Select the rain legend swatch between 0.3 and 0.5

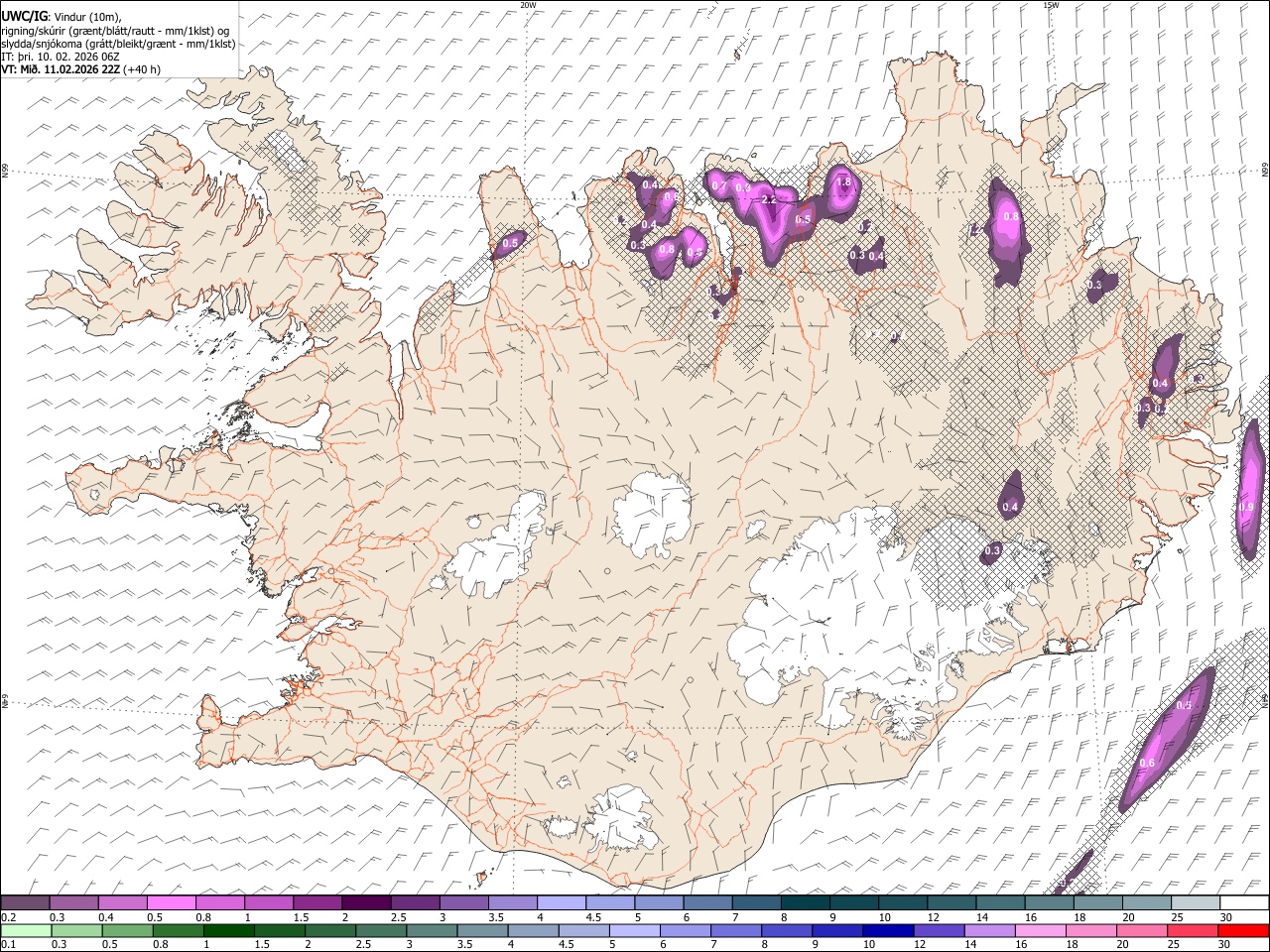tap(77, 930)
